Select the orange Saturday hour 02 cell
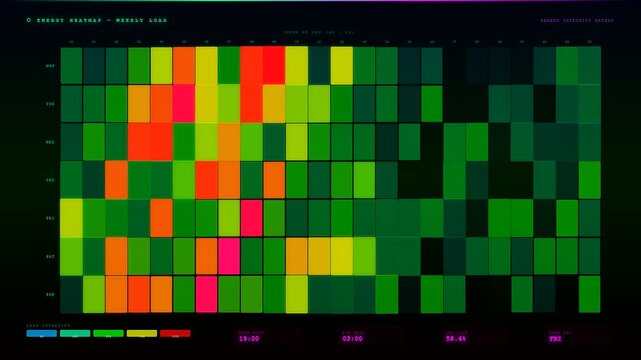This screenshot has height=360, width=641. coord(117,257)
